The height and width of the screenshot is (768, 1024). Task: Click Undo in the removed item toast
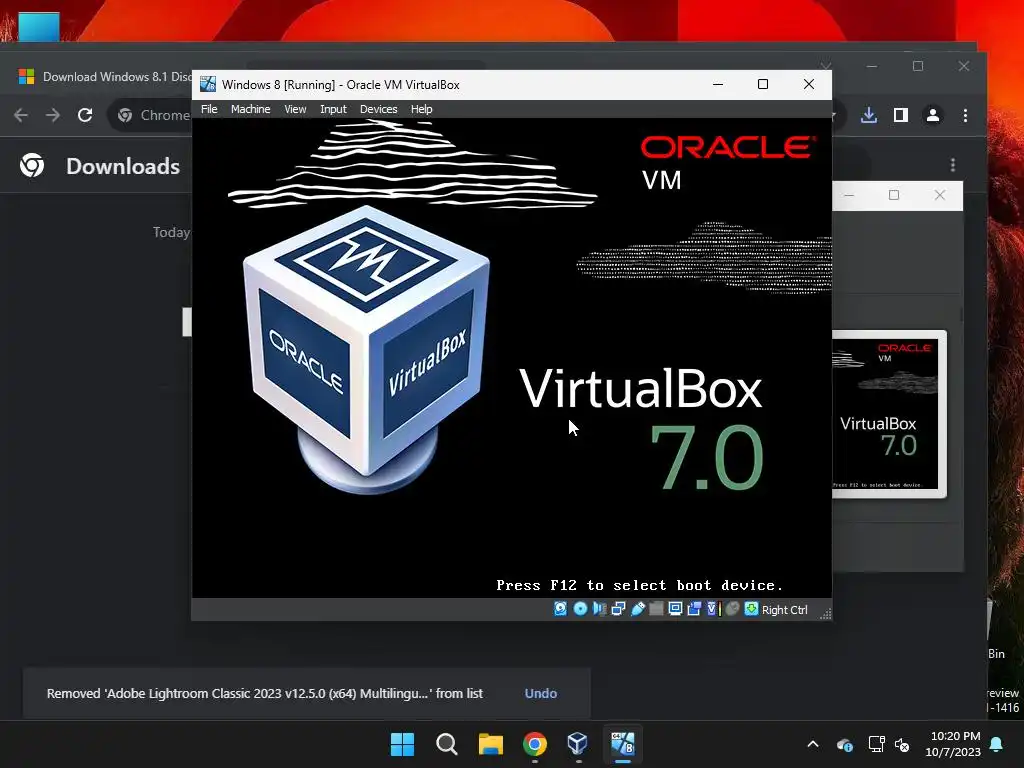(x=541, y=694)
